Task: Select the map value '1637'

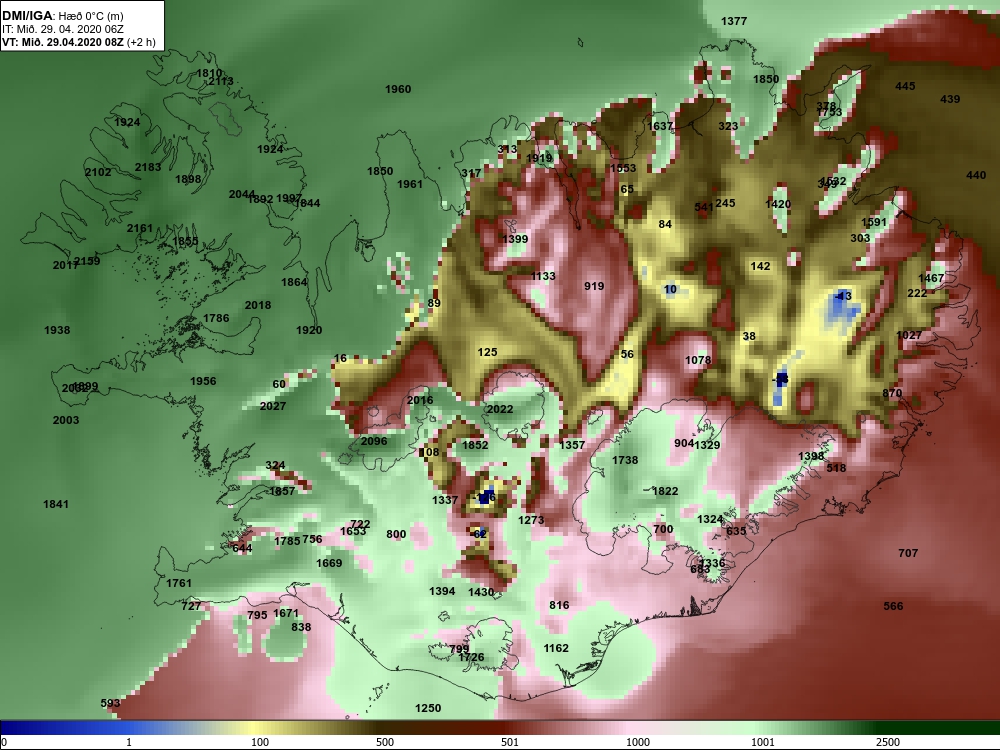Action: [660, 126]
